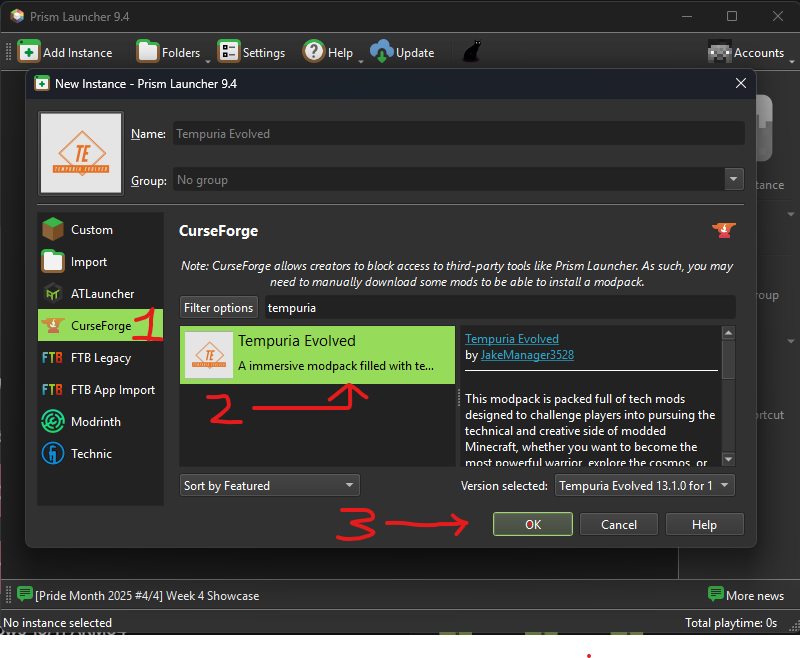Viewport: 800px width, 658px height.
Task: Select the Tempuria Evolved modpack result
Action: click(x=317, y=355)
